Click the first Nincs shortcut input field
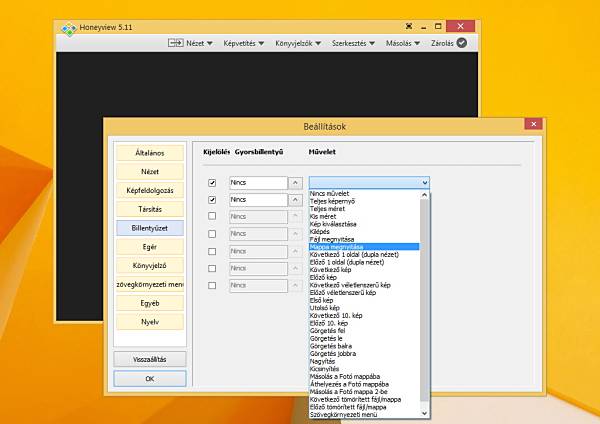This screenshot has width=600, height=424. tap(258, 183)
